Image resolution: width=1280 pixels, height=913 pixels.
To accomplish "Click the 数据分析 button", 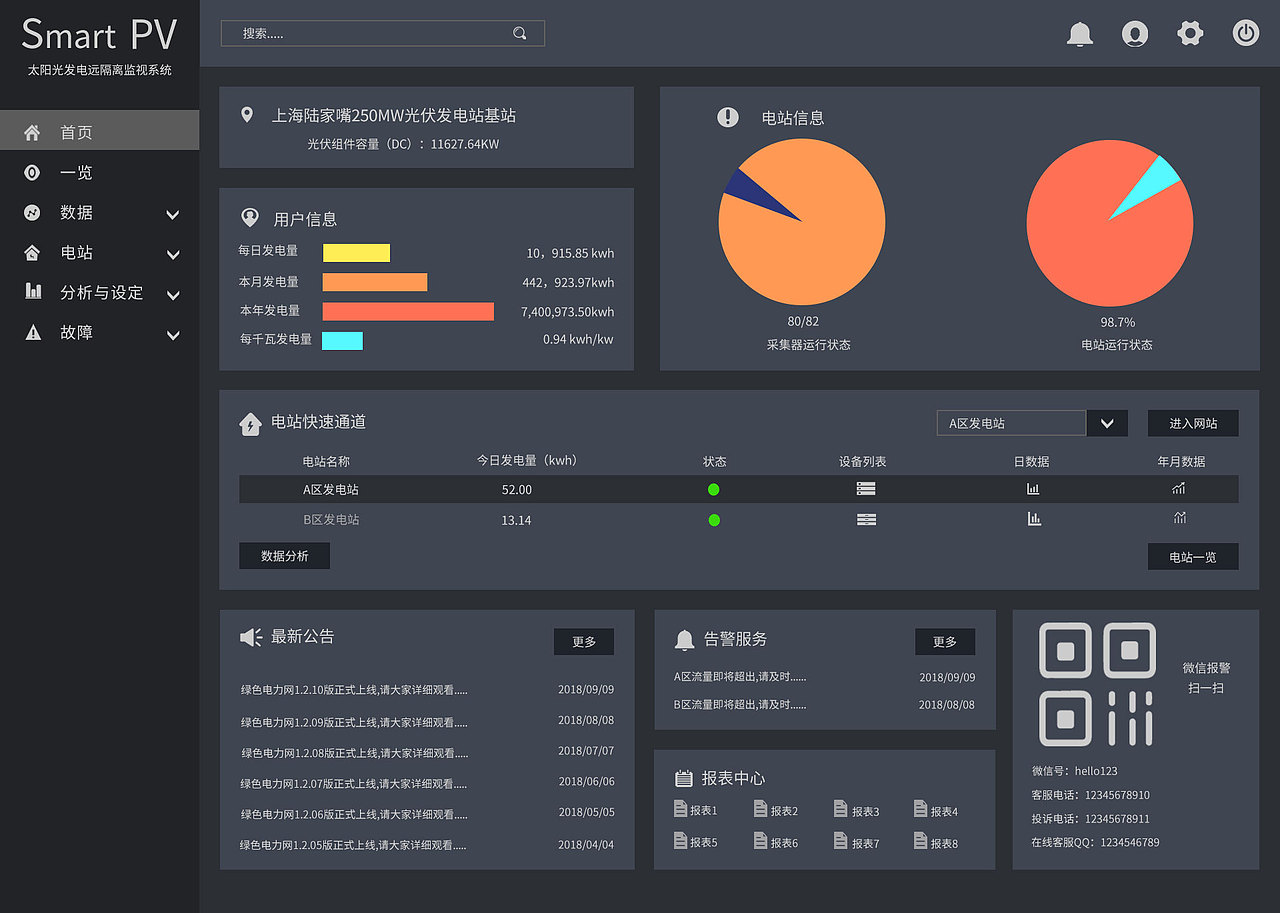I will click(x=284, y=556).
